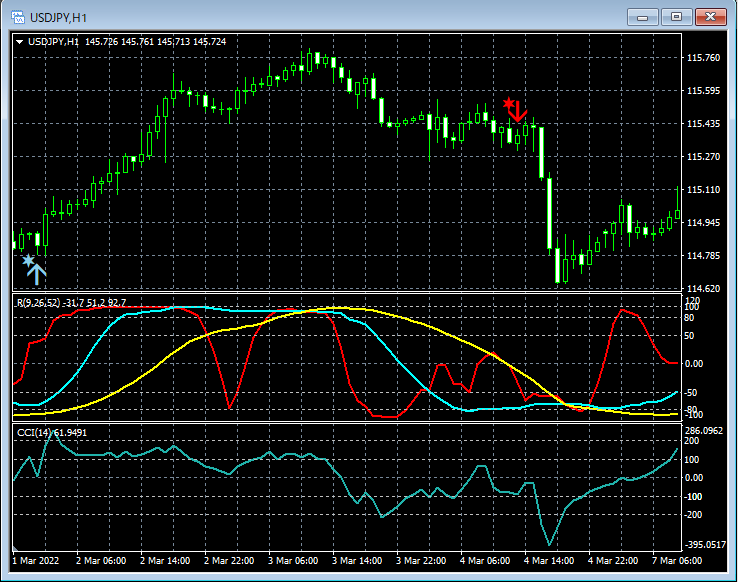Click the 286.0962 CCI scale maximum
This screenshot has width=739, height=582.
pos(704,431)
